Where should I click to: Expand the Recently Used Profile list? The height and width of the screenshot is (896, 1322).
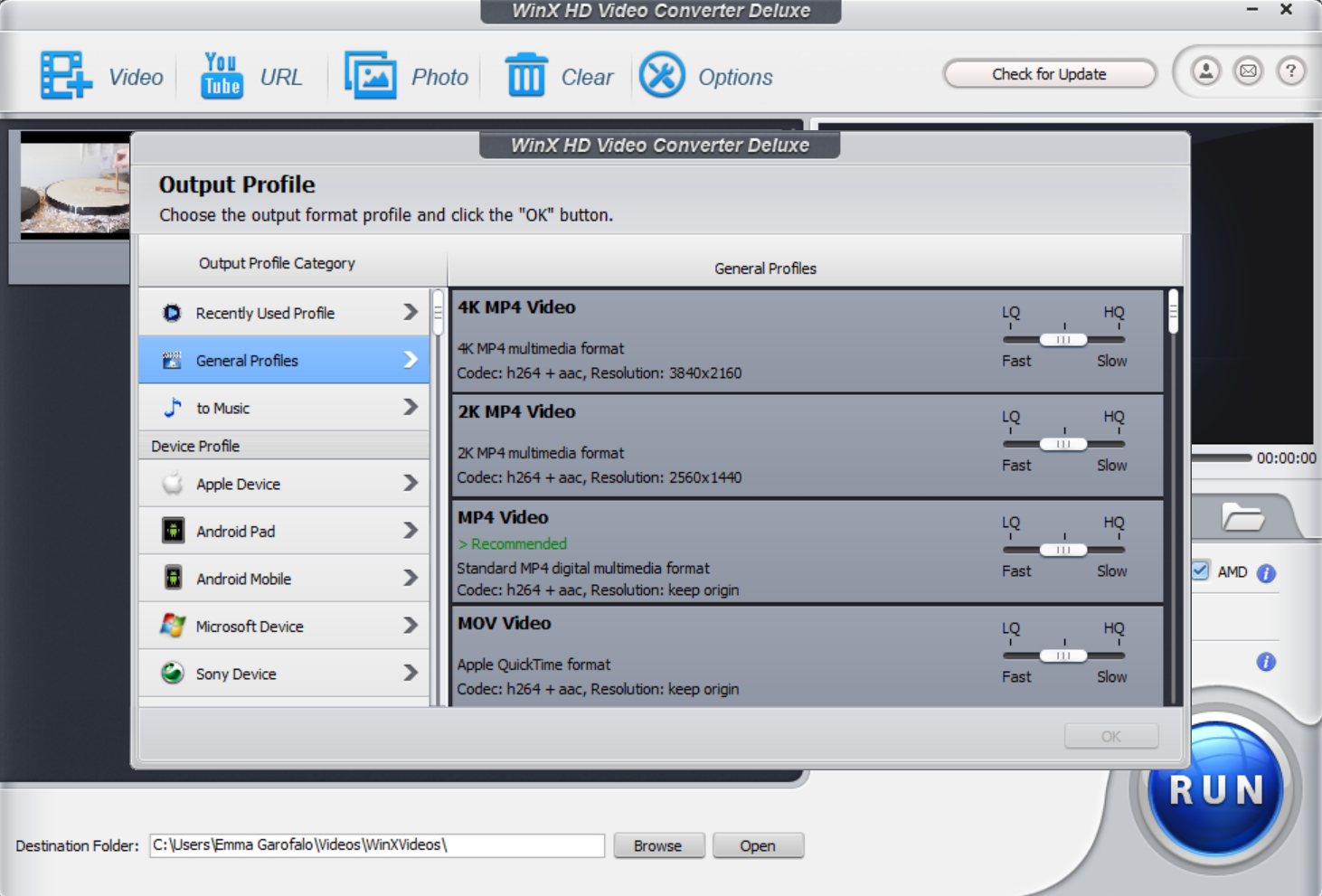point(283,312)
